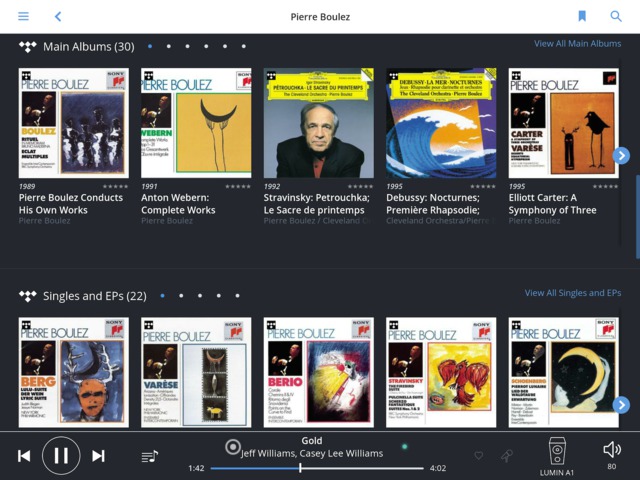Select second page dot of Main Albums
This screenshot has height=480, width=640.
pyautogui.click(x=168, y=46)
